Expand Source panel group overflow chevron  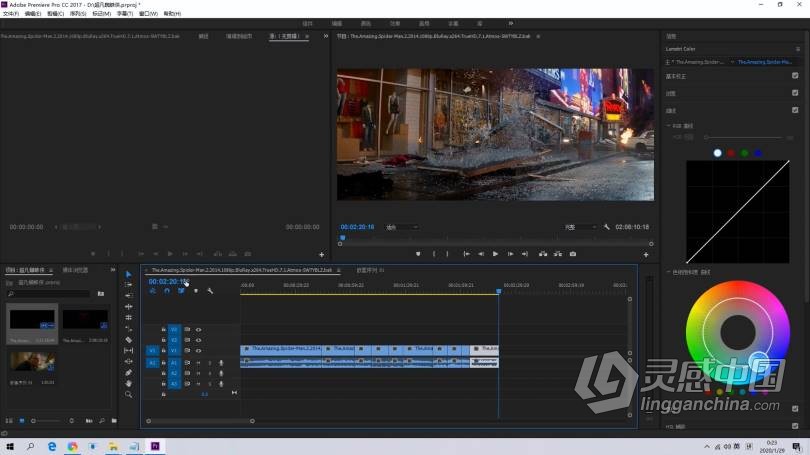pos(326,36)
